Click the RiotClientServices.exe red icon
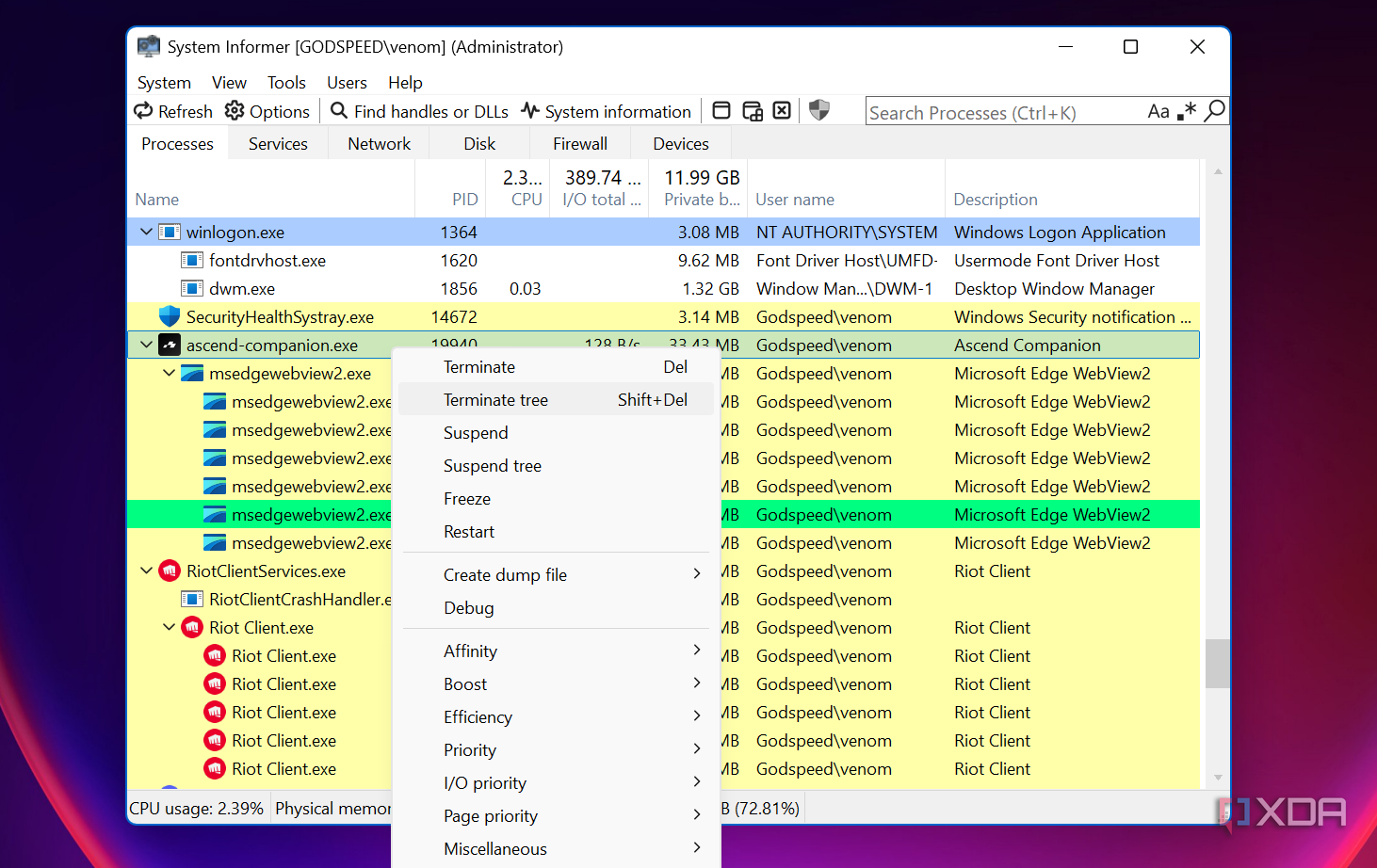The height and width of the screenshot is (868, 1377). coord(170,571)
